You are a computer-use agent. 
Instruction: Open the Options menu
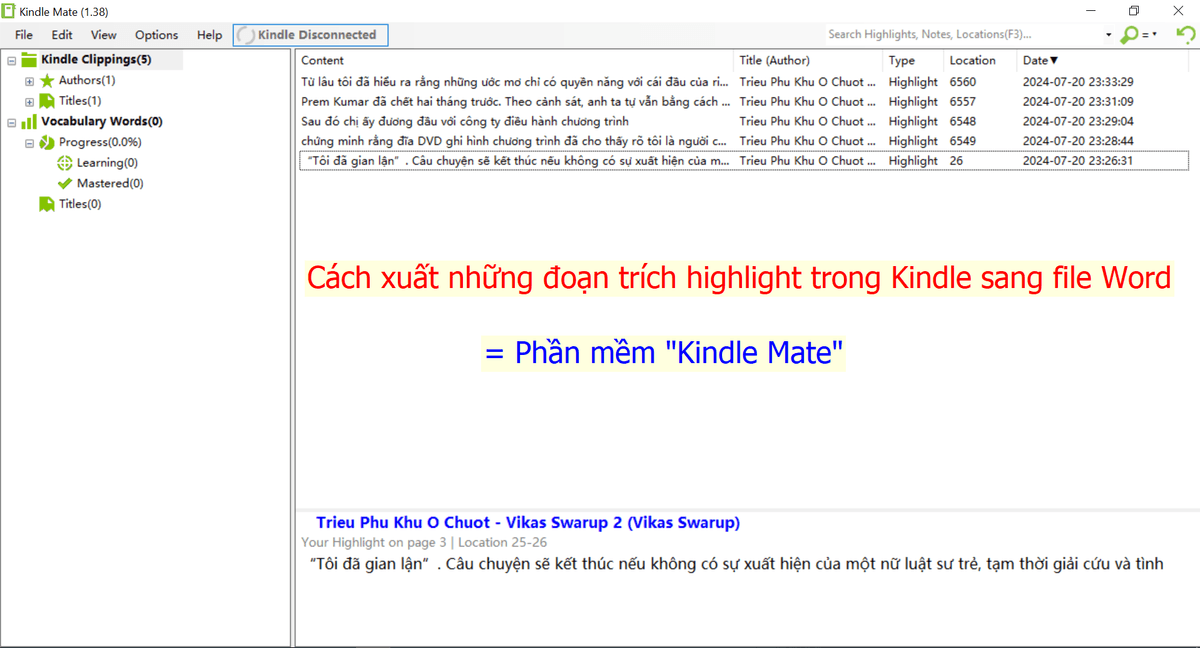156,33
